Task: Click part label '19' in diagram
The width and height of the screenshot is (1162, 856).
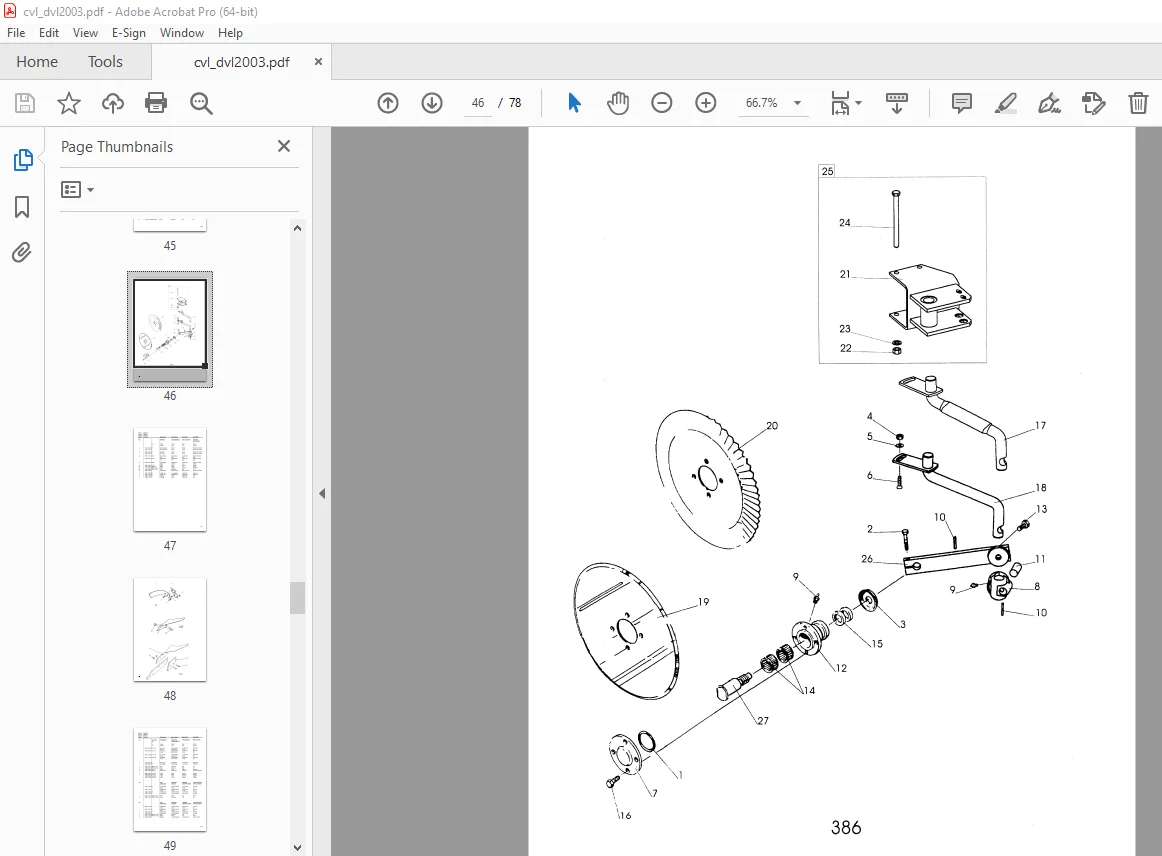Action: (703, 602)
